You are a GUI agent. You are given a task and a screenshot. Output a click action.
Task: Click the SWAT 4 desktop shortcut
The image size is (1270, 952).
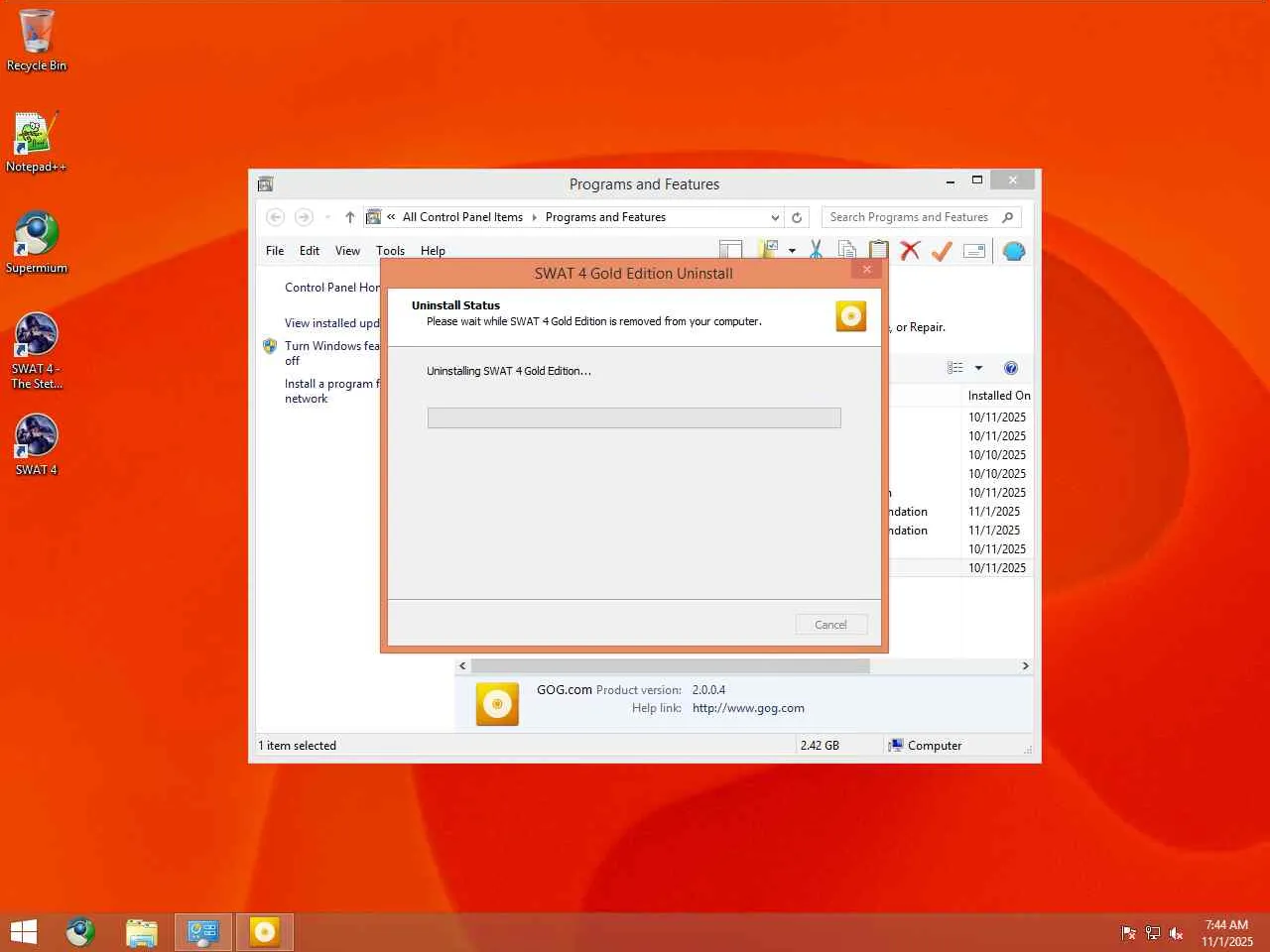[37, 445]
